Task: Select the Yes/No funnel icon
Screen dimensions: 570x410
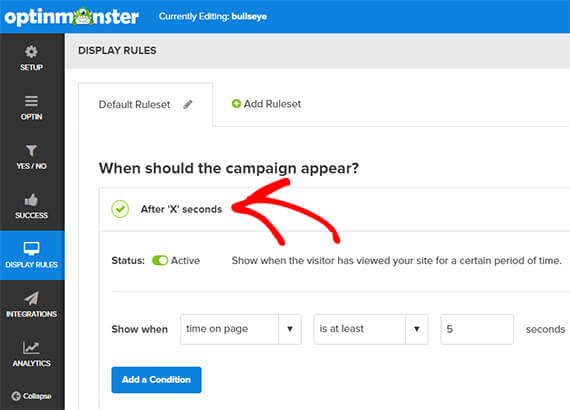Action: (31, 150)
